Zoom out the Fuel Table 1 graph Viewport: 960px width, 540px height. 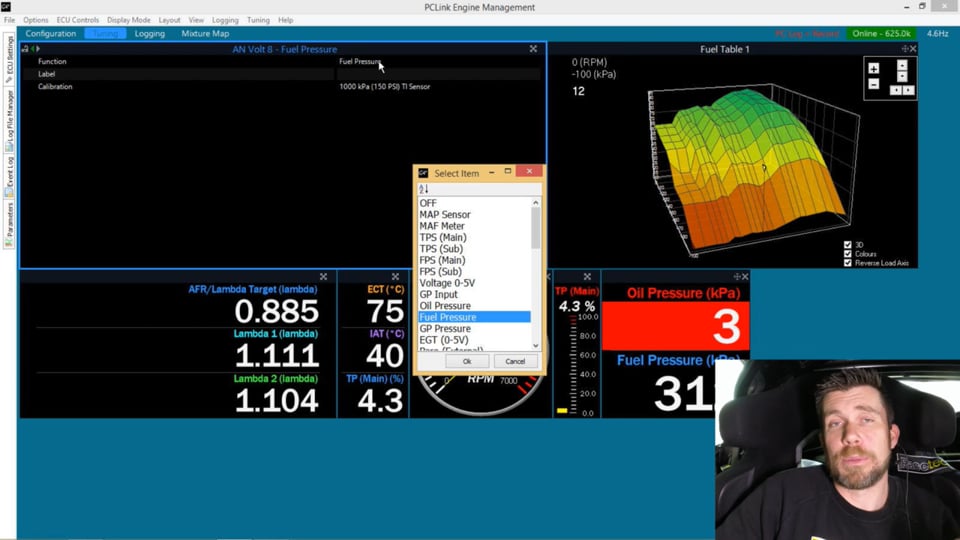tap(874, 84)
